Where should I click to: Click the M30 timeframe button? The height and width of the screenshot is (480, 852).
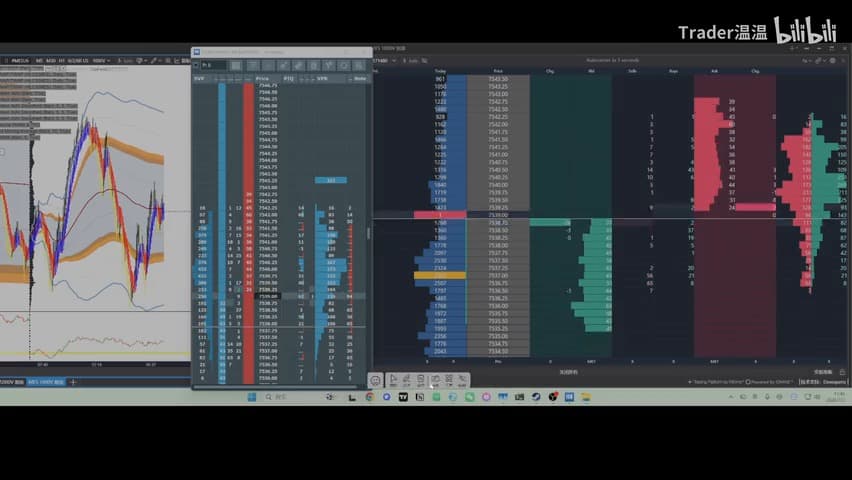pos(51,60)
